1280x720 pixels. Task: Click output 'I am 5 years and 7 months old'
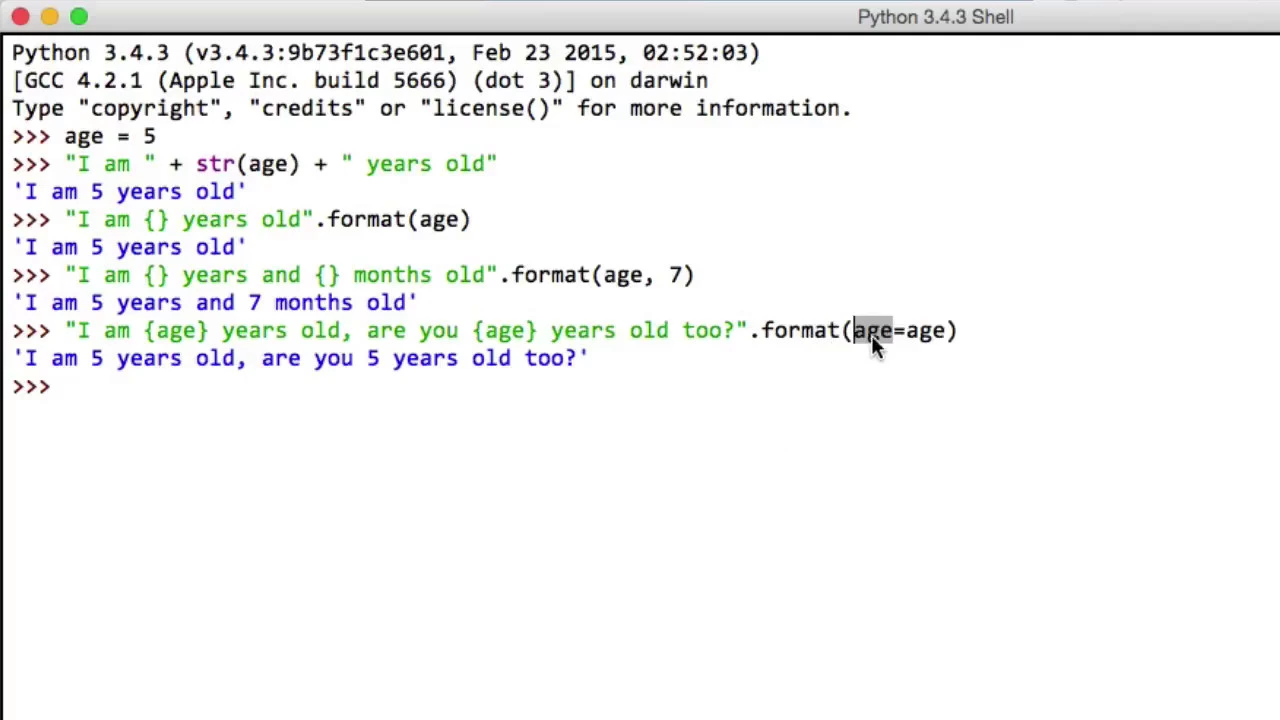[x=215, y=303]
